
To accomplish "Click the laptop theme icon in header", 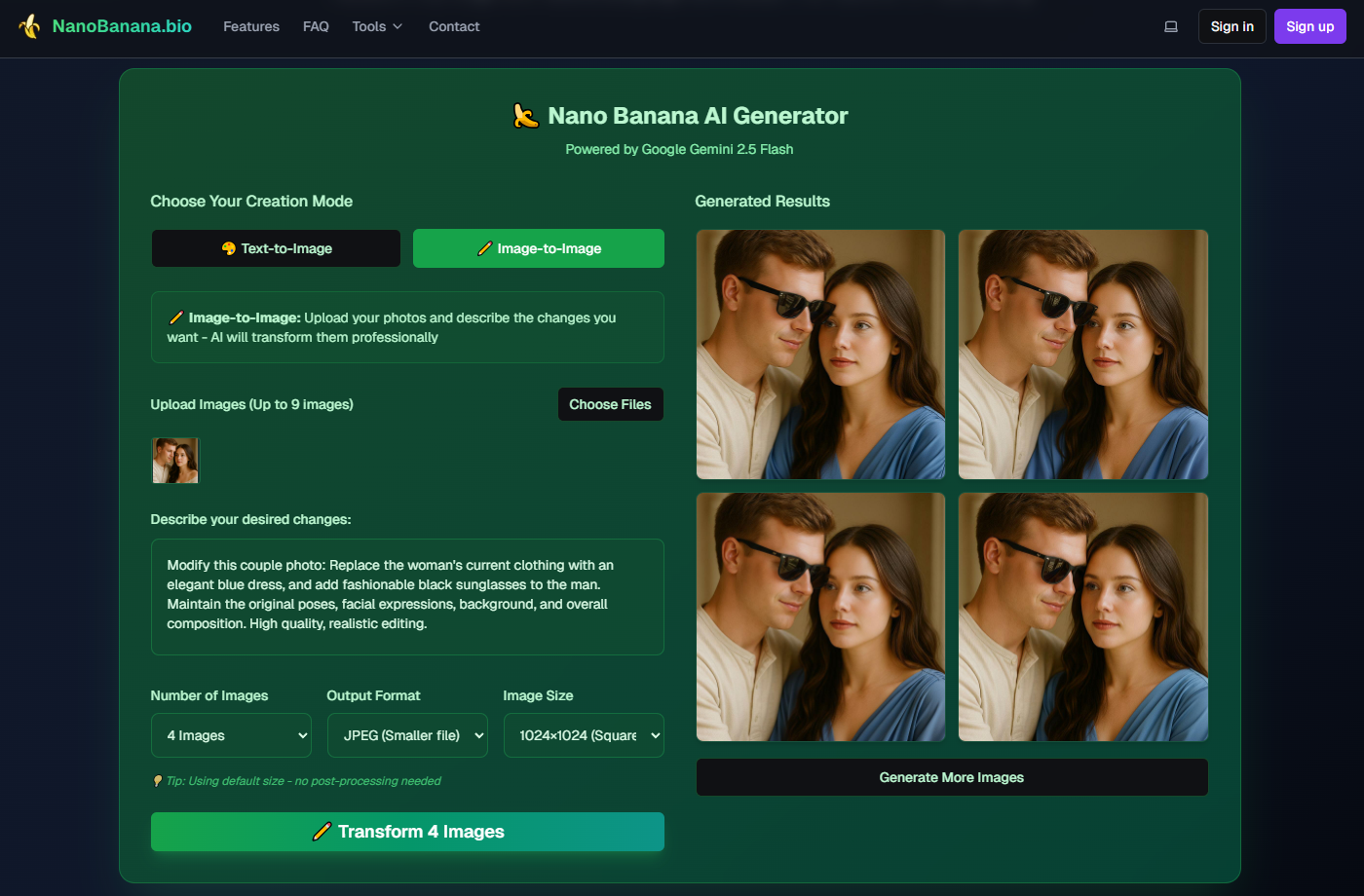I will coord(1171,26).
